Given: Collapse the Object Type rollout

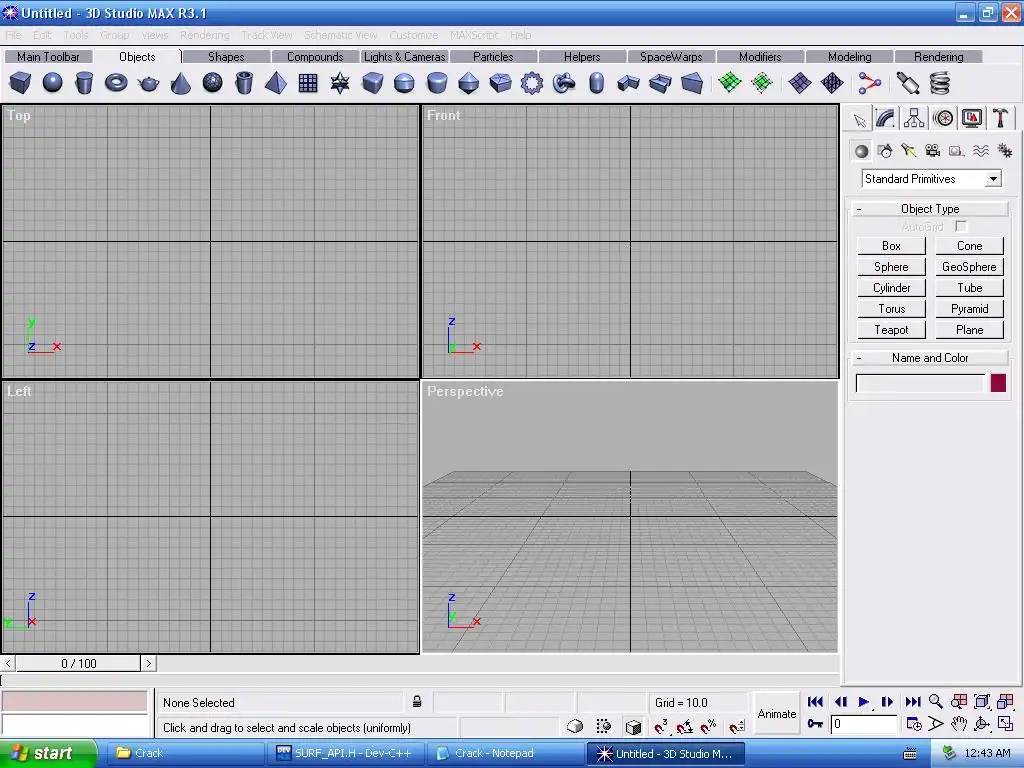Looking at the screenshot, I should coord(930,209).
